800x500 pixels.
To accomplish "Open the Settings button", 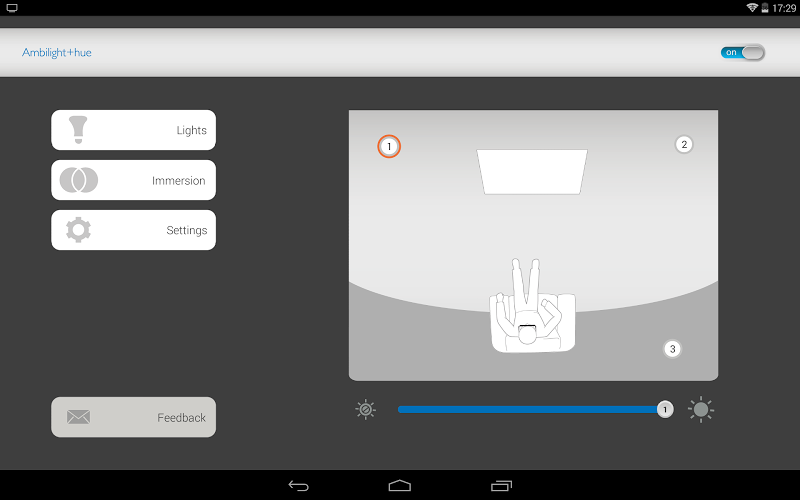I will 133,230.
